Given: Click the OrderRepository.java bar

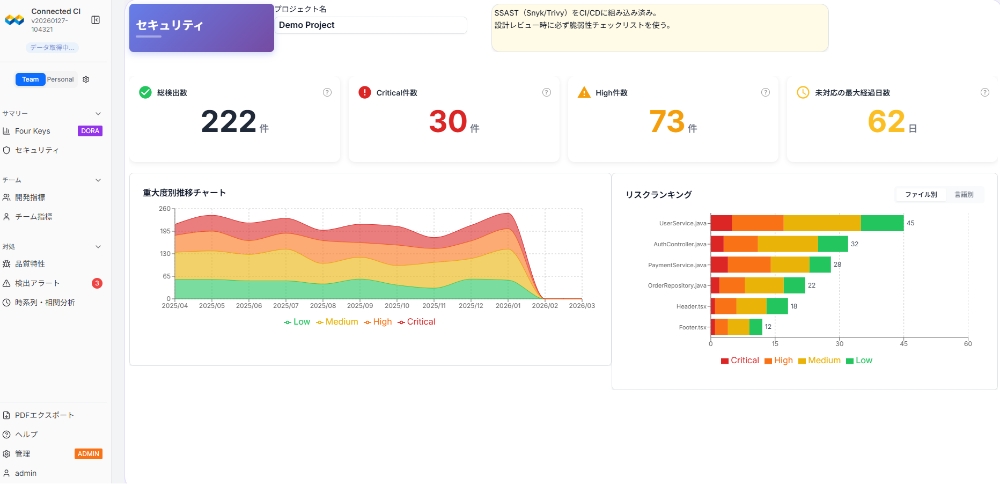Looking at the screenshot, I should pyautogui.click(x=758, y=286).
